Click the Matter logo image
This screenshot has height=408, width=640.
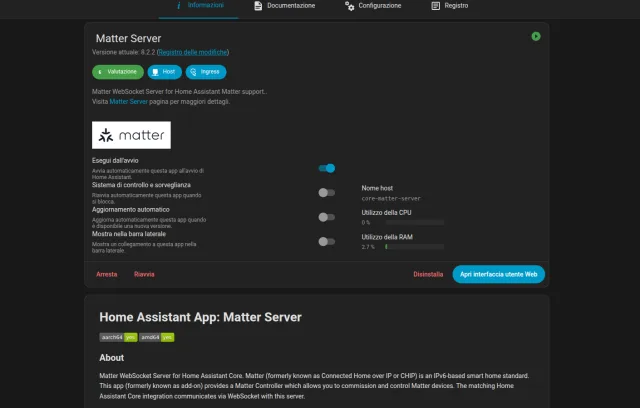click(131, 135)
